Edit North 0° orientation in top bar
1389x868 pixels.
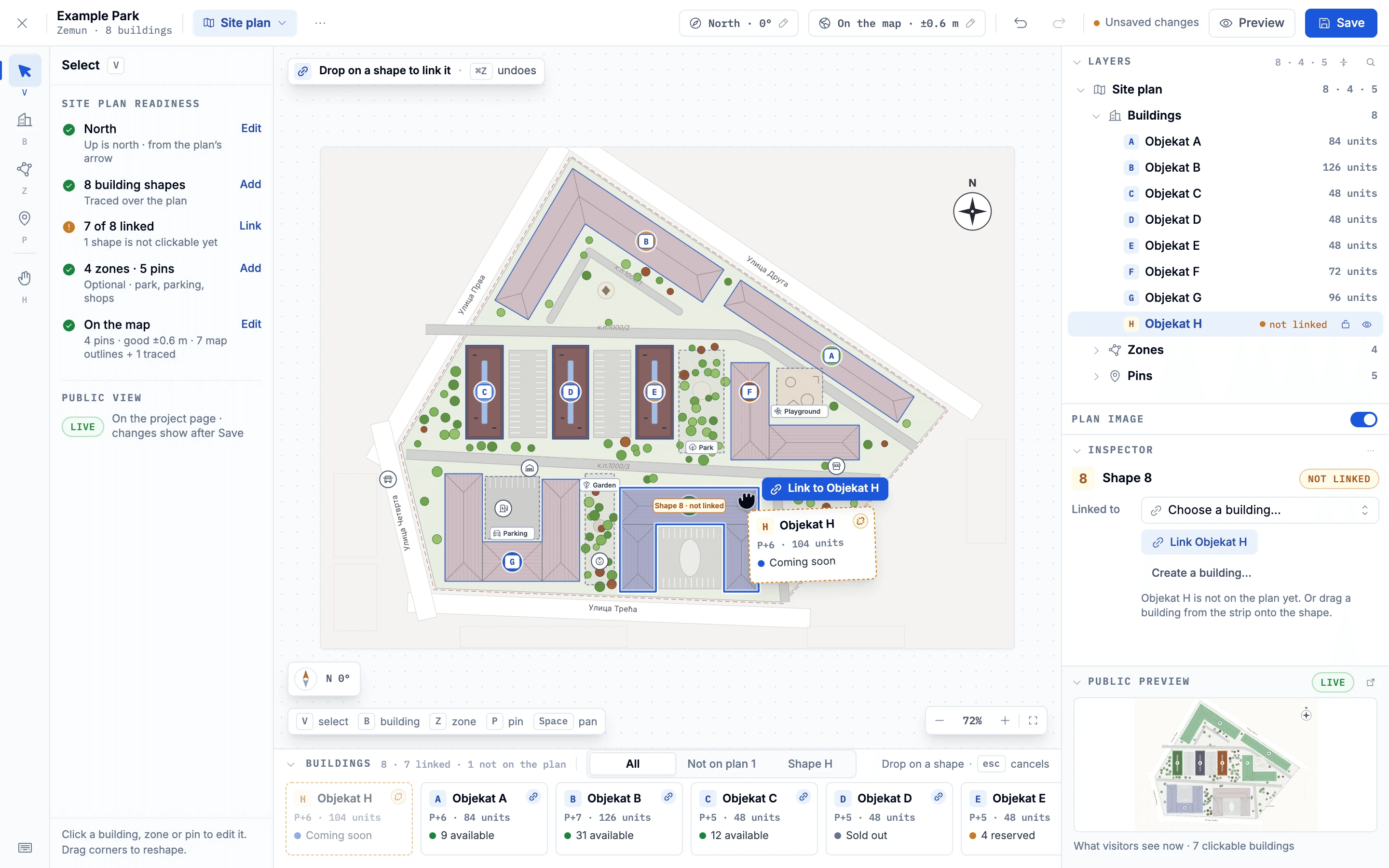[739, 23]
